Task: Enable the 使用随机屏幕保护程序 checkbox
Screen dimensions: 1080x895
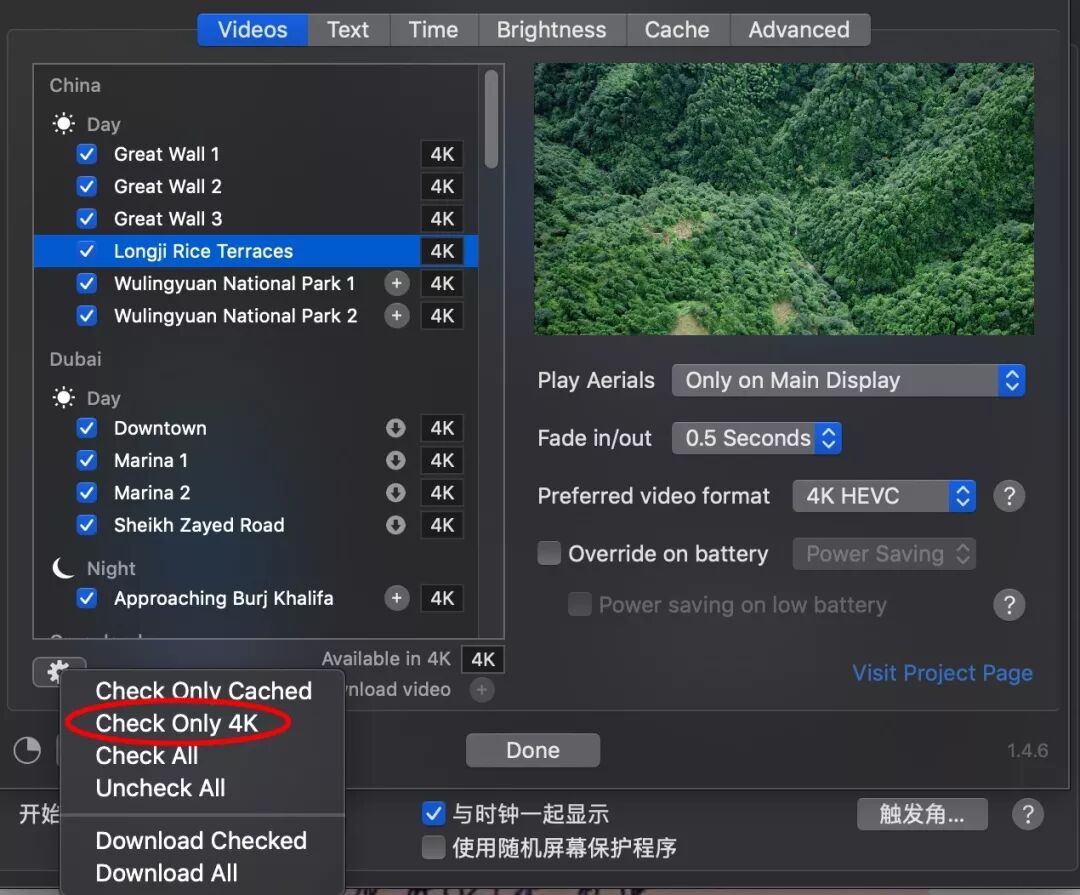Action: (x=433, y=847)
